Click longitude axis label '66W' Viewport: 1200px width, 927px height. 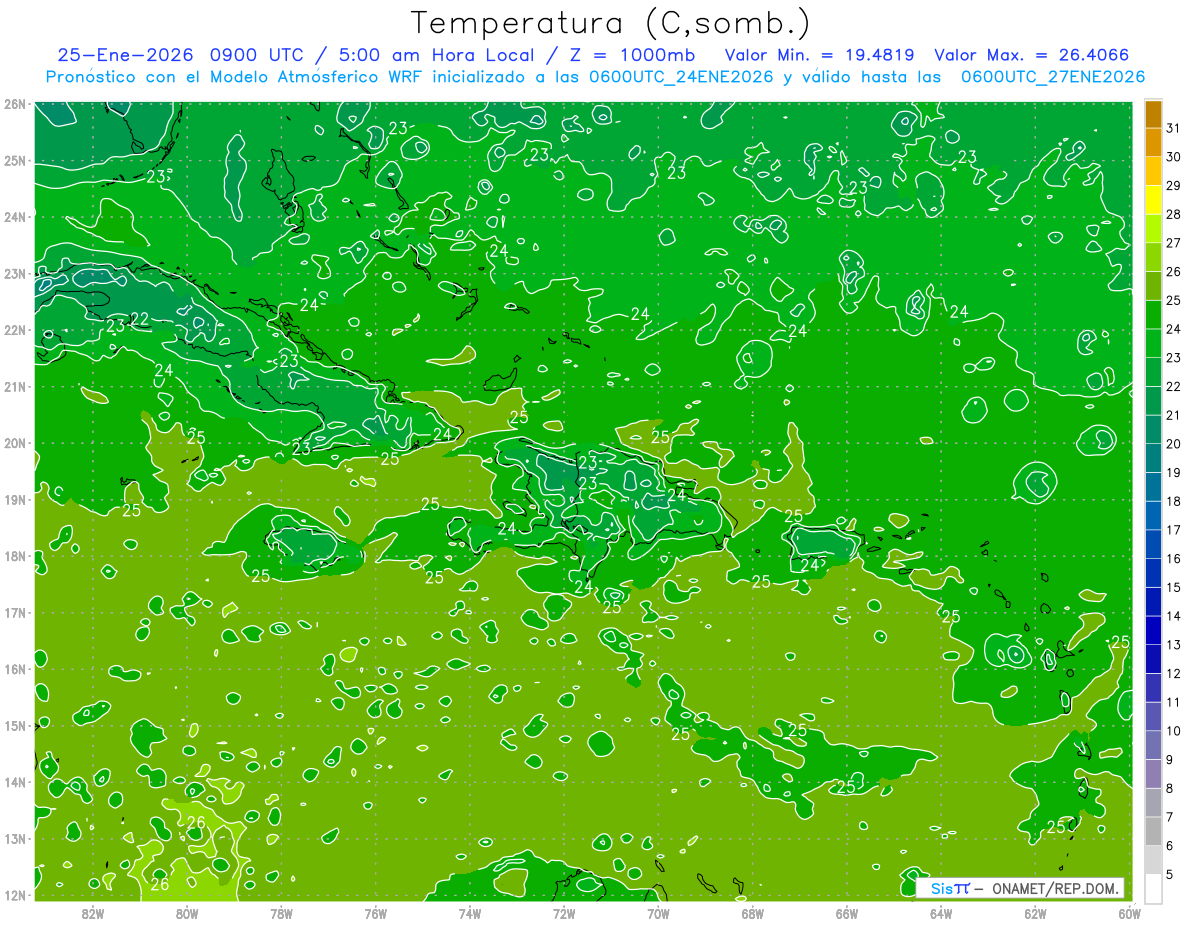847,913
